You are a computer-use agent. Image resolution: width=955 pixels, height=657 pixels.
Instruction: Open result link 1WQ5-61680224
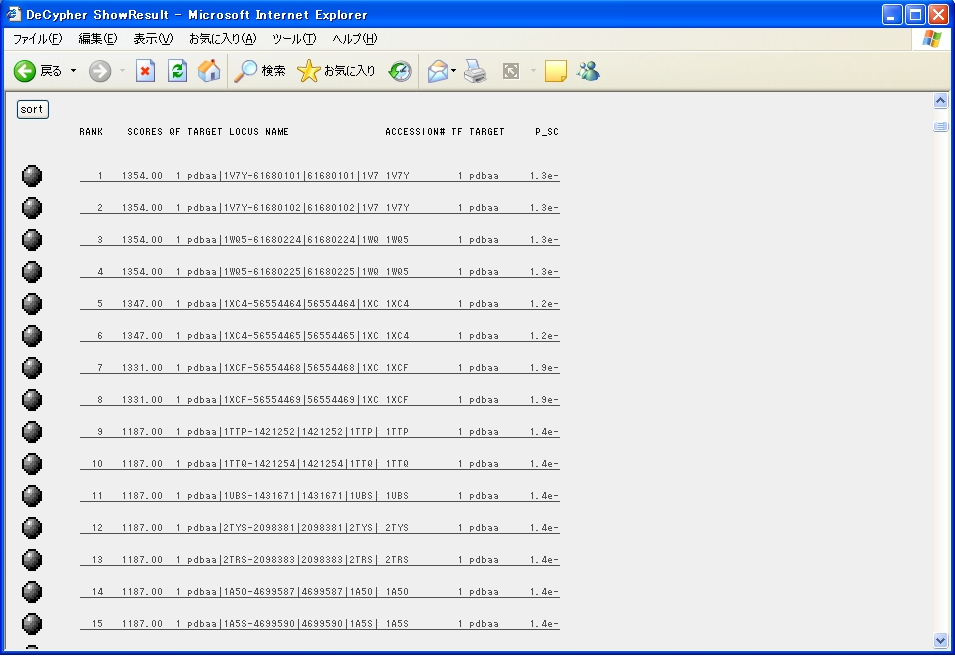click(319, 240)
